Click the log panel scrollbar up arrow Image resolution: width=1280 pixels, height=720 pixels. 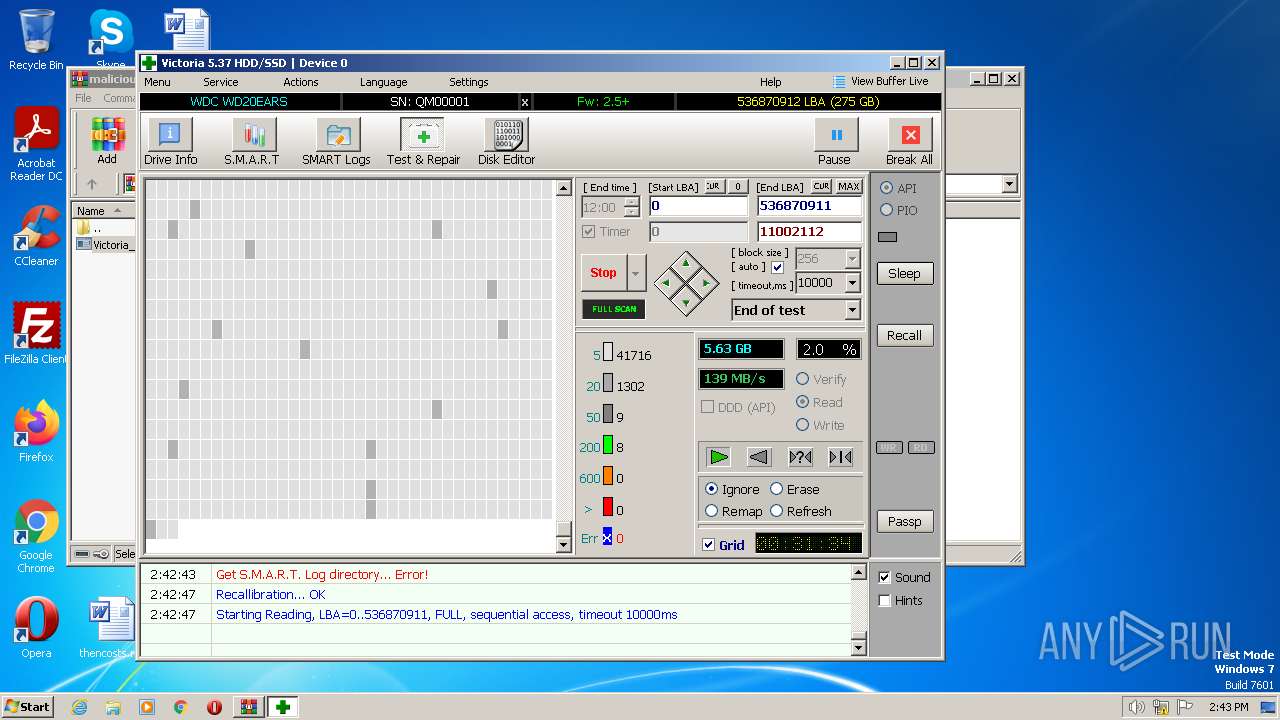(858, 573)
